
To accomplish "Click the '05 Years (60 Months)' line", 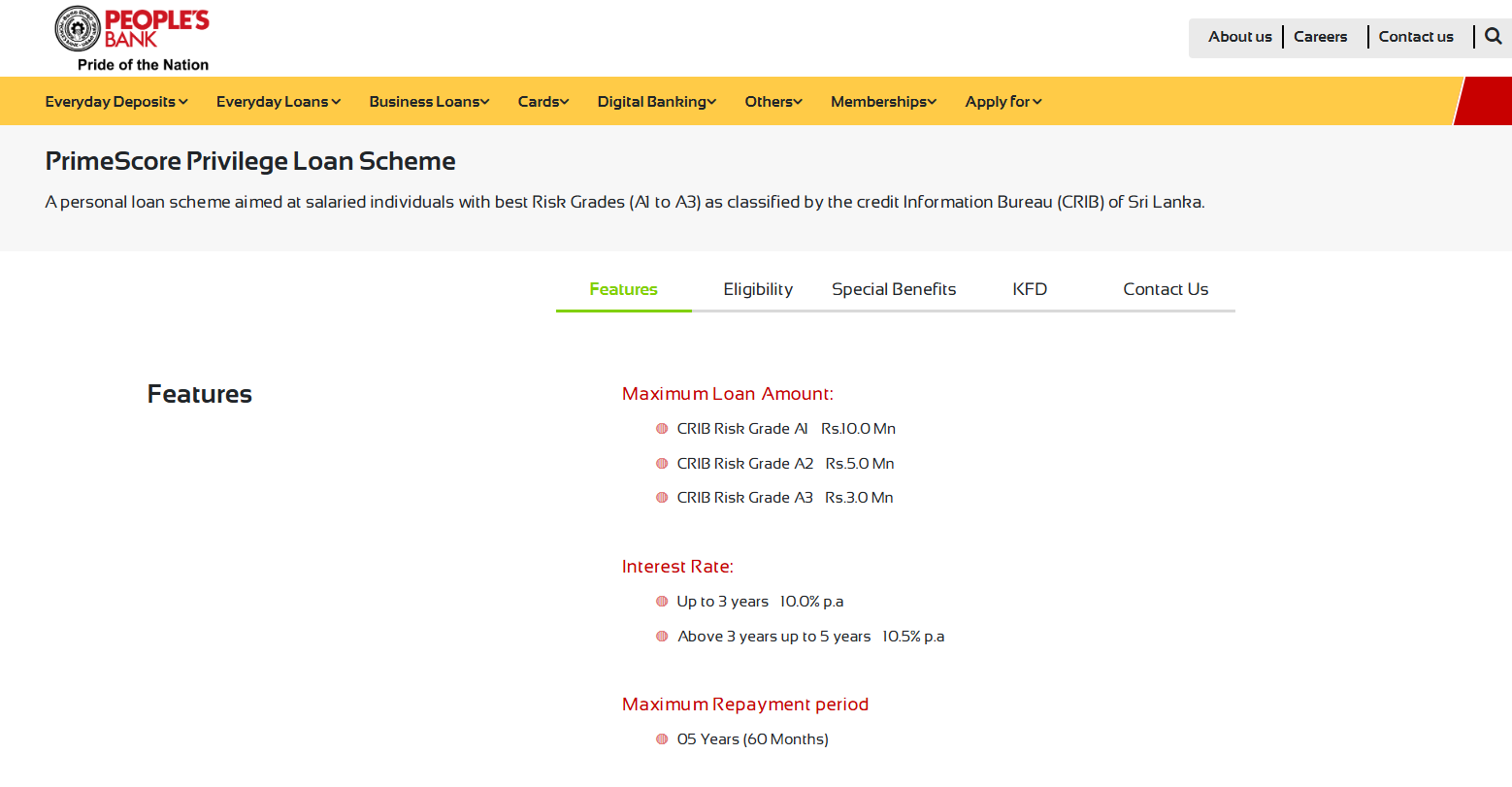I will (x=753, y=739).
